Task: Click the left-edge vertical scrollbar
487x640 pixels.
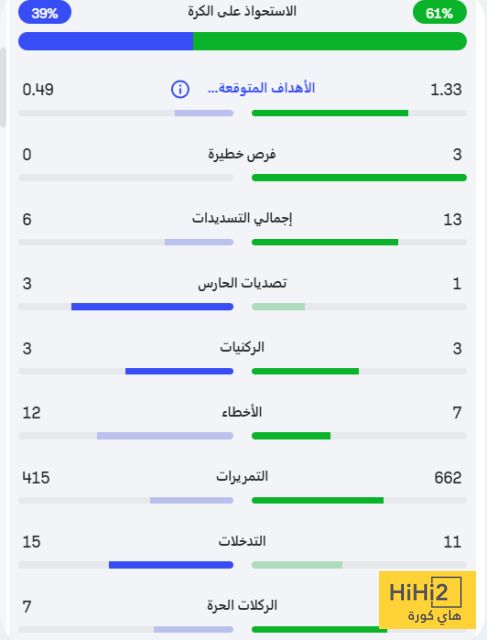Action: point(3,87)
